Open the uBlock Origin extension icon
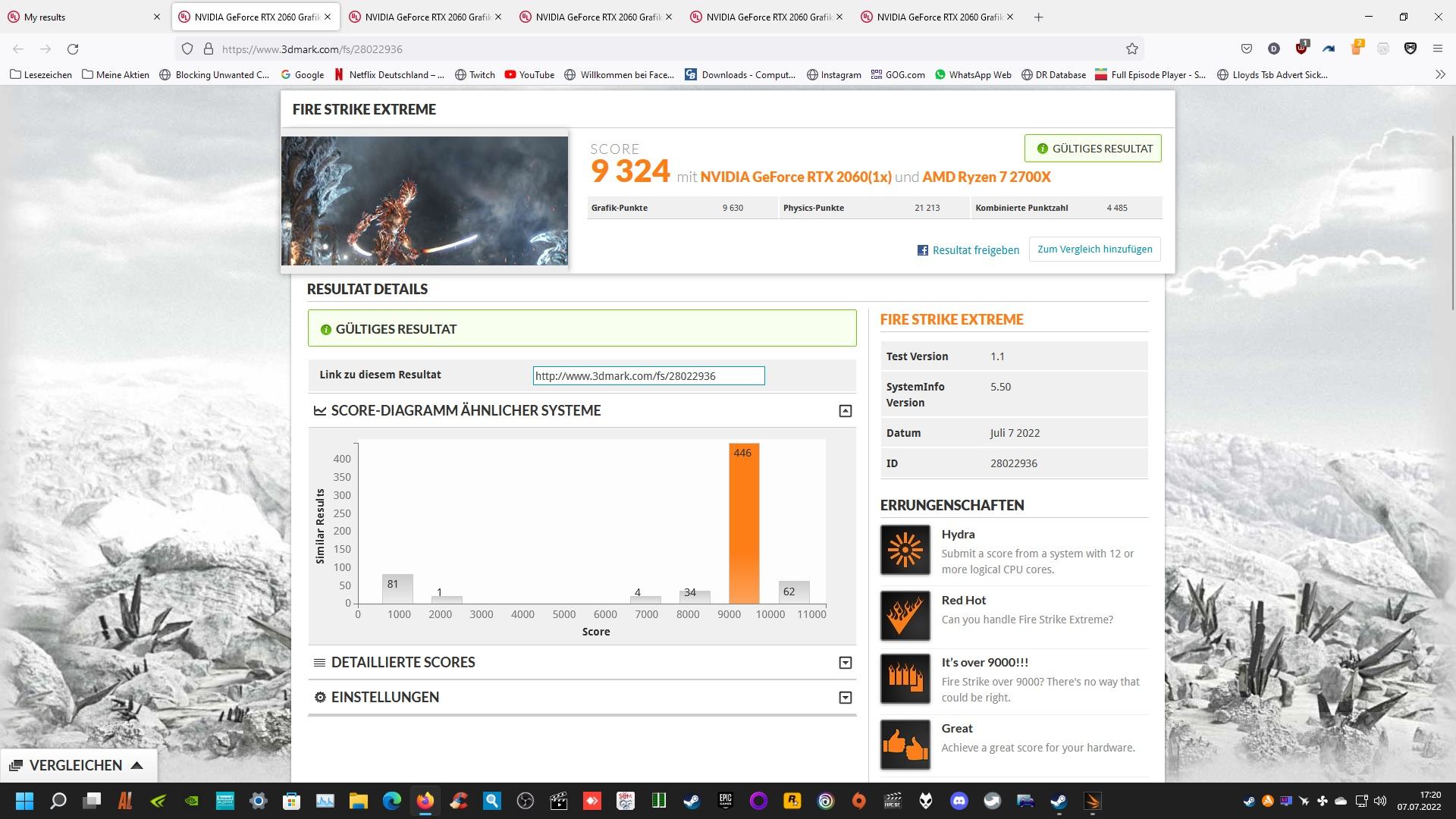The image size is (1456, 819). 1301,48
